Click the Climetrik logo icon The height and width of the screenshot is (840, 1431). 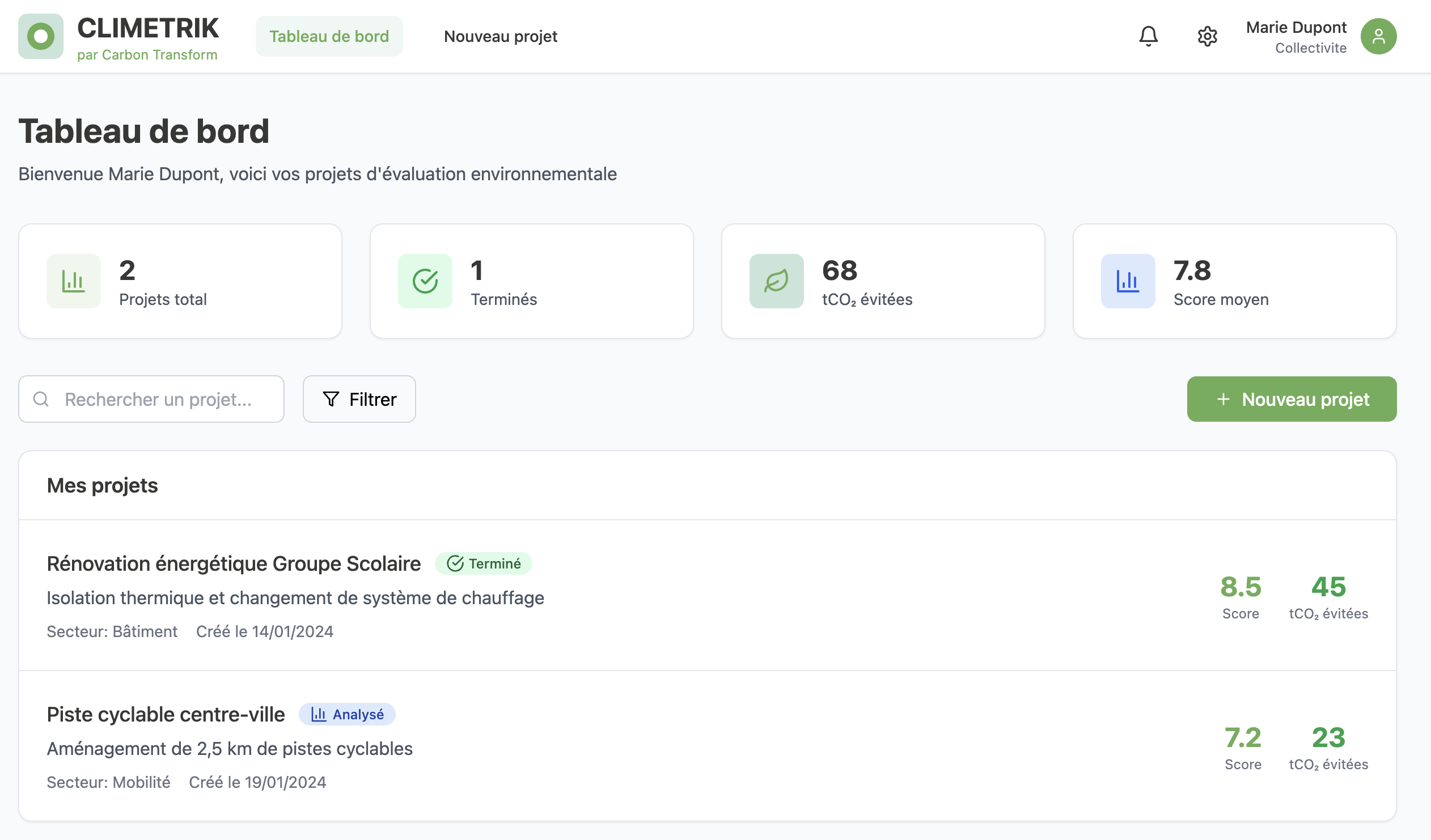coord(40,36)
